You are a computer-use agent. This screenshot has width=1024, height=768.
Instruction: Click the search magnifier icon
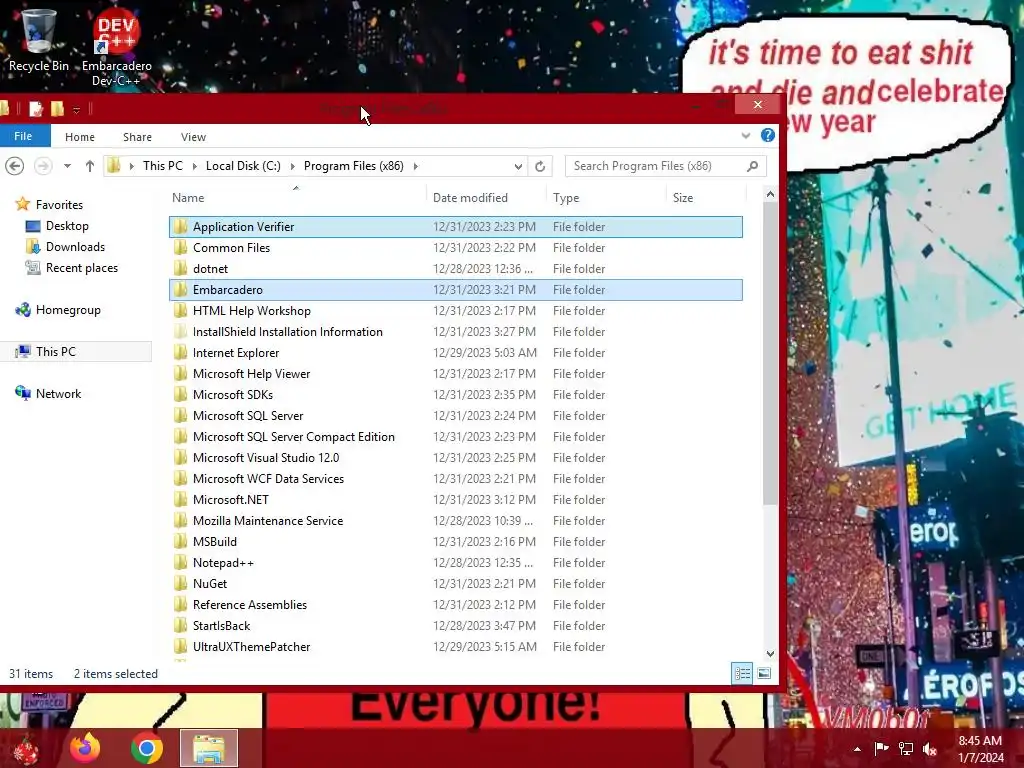(752, 166)
